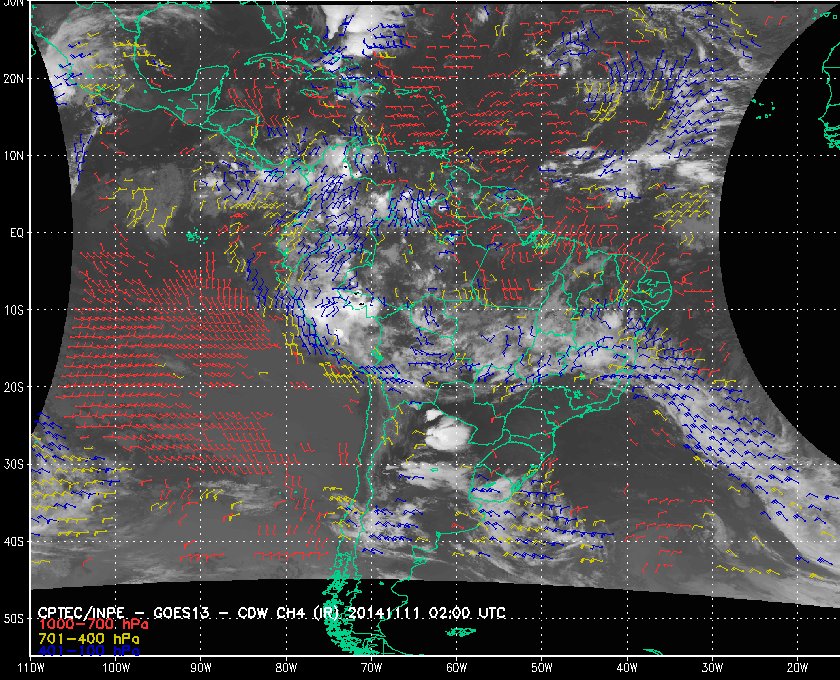
Task: Click the 20W longitude label
Action: pyautogui.click(x=797, y=668)
